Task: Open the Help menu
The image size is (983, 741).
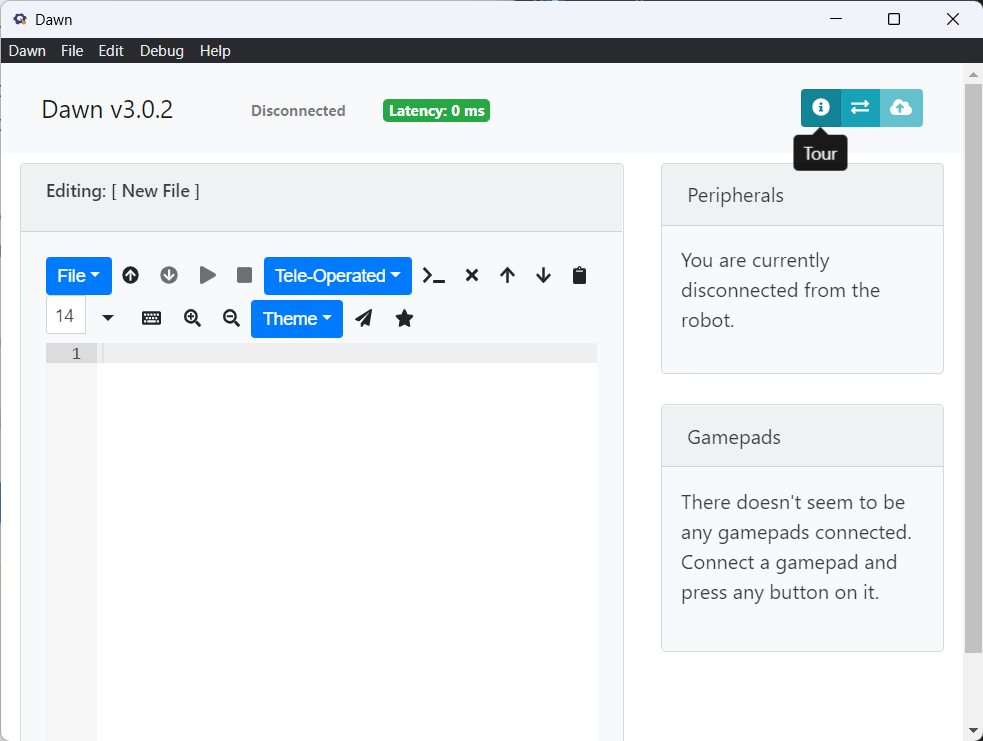Action: click(215, 51)
